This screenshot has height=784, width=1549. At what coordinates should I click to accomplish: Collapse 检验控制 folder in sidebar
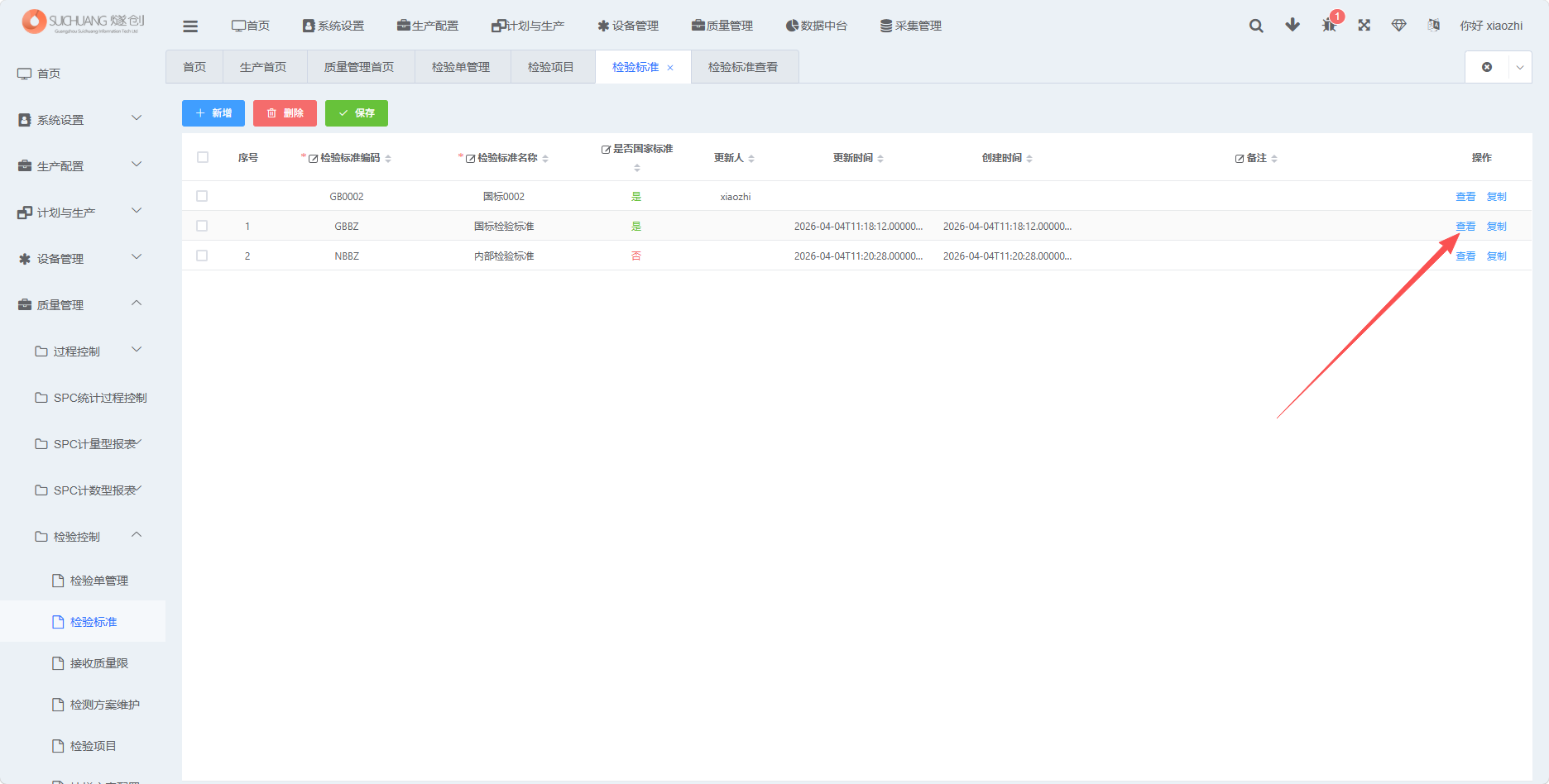tap(83, 537)
